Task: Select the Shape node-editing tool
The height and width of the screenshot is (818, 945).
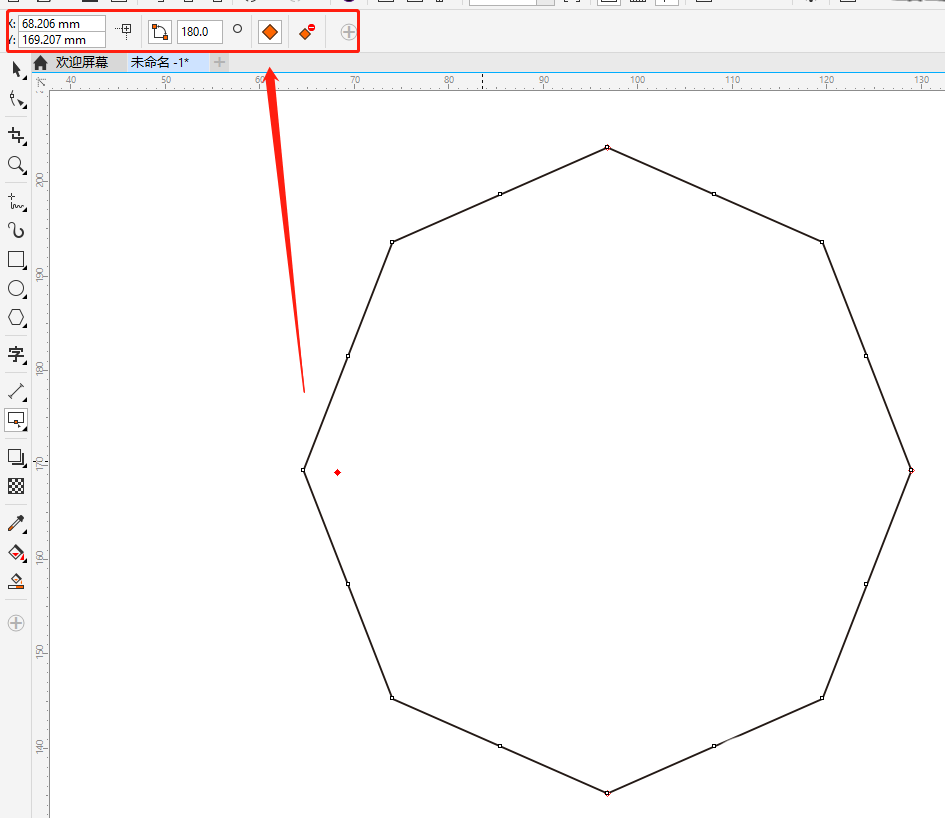Action: pos(16,100)
